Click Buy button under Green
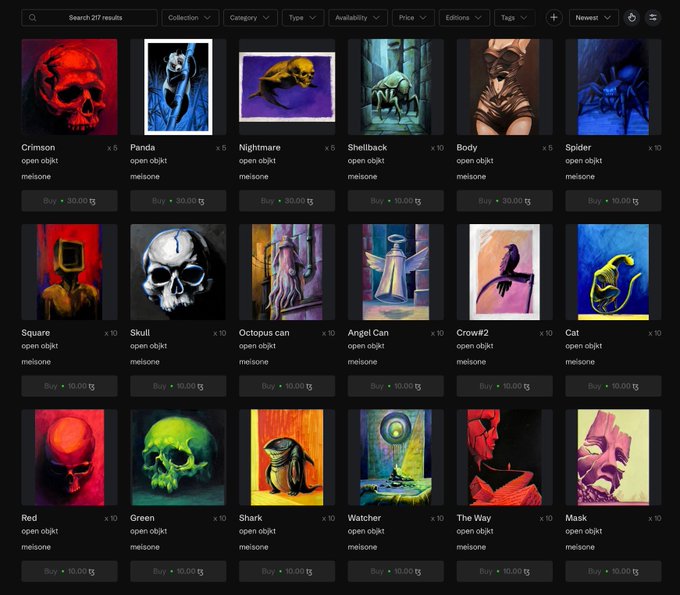 point(178,571)
